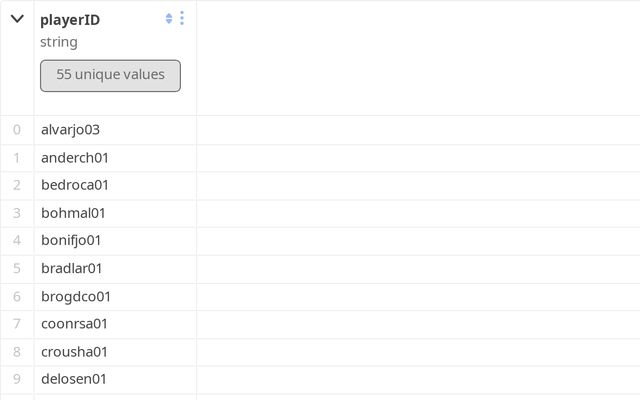Select cell alvarjo03

click(x=70, y=130)
